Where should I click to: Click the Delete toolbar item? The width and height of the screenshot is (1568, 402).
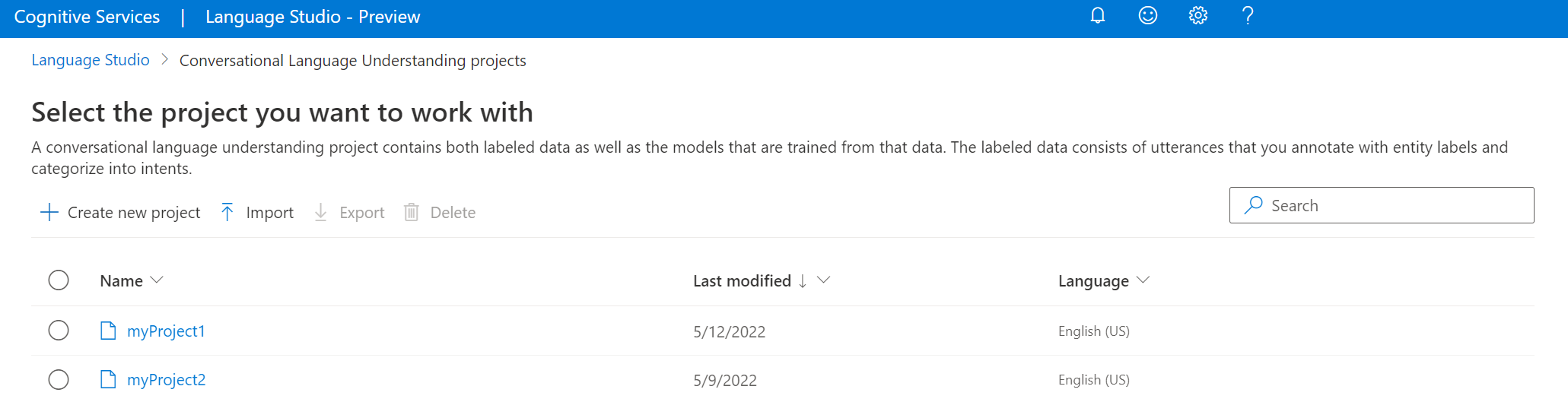point(439,212)
